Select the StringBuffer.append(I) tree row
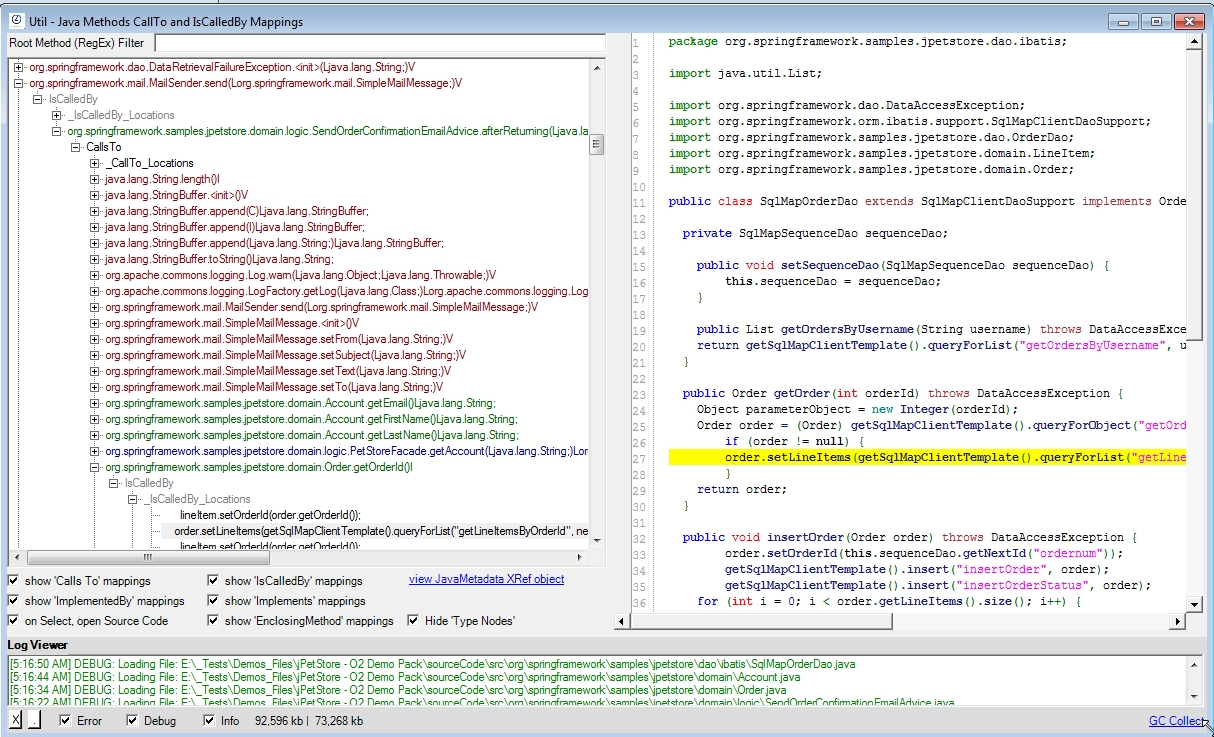The height and width of the screenshot is (737, 1214). click(x=234, y=227)
